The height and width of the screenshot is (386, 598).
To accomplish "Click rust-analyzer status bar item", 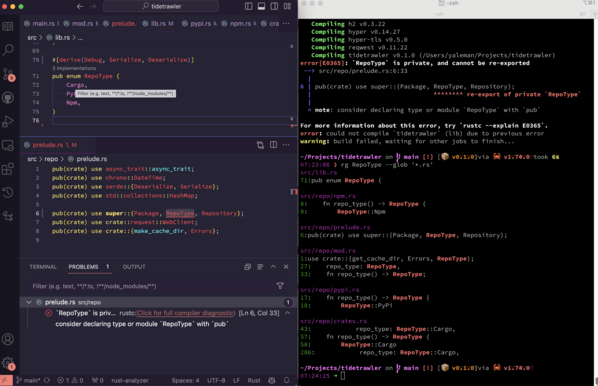I will click(130, 380).
